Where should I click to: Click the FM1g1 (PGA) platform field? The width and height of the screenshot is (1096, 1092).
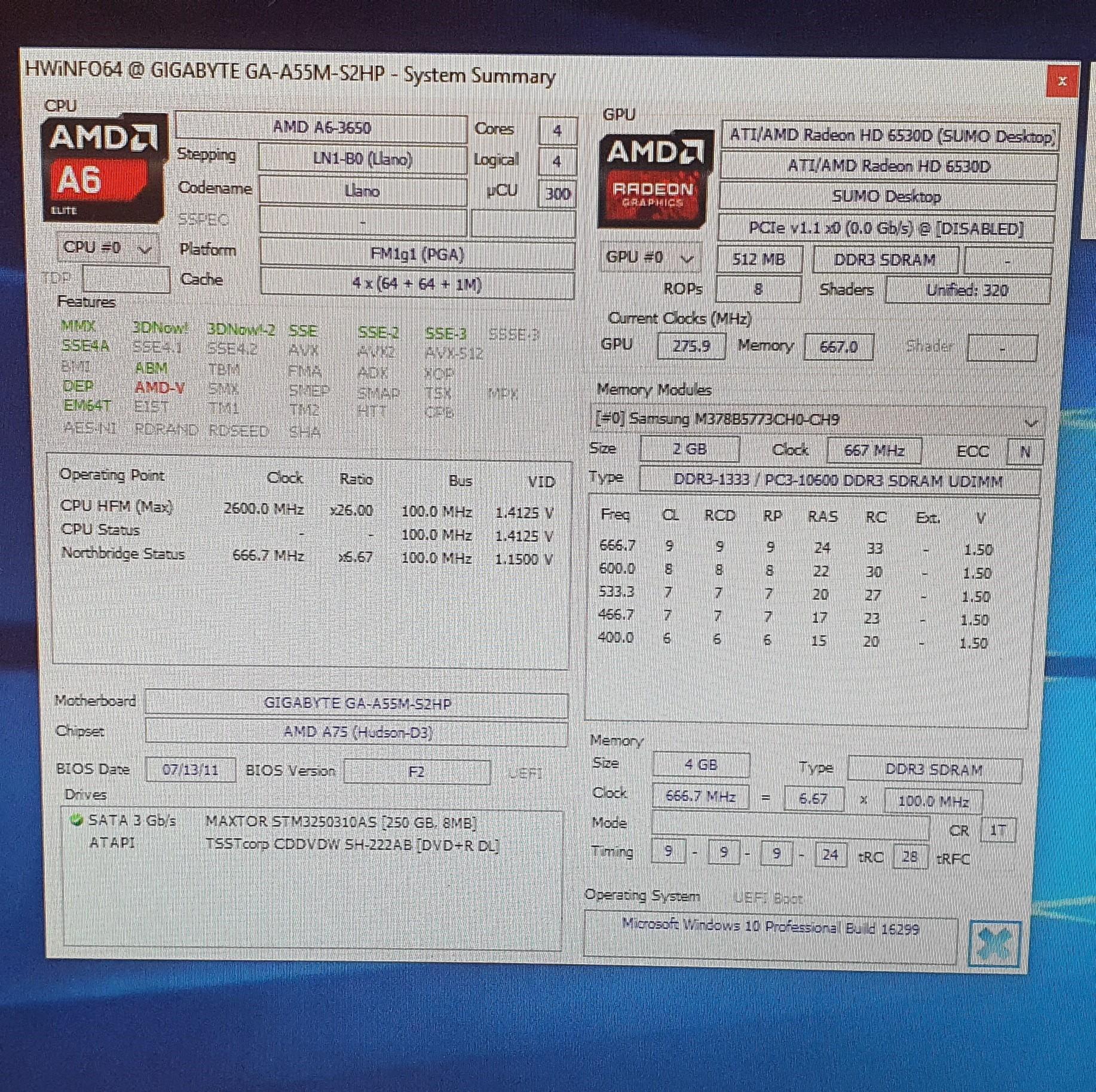click(x=417, y=254)
